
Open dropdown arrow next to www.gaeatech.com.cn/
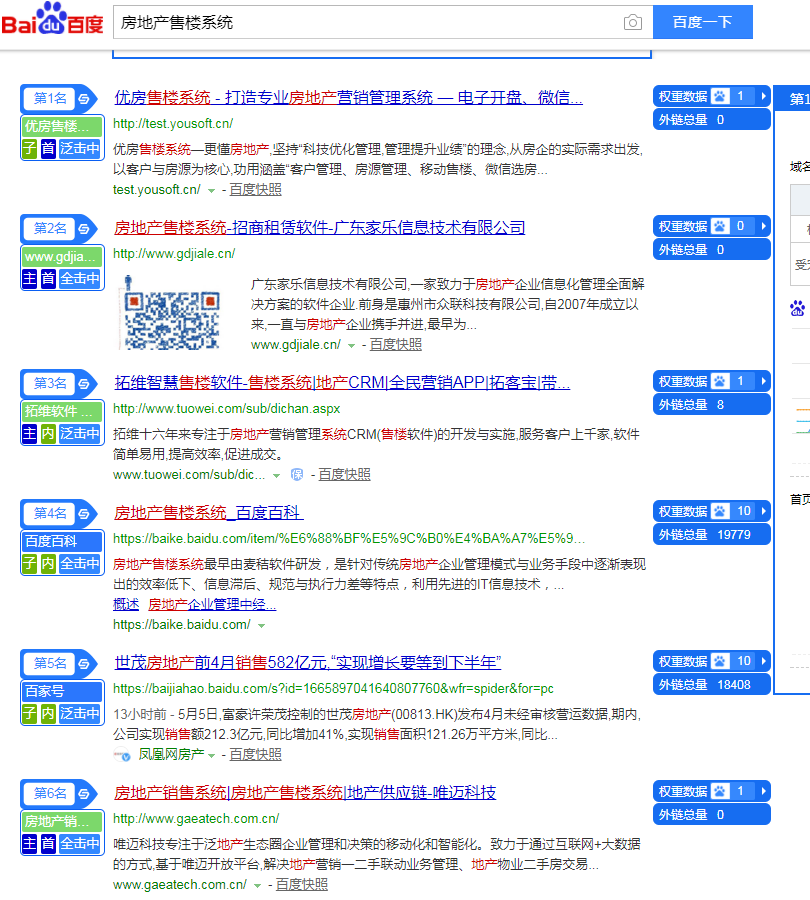[258, 886]
